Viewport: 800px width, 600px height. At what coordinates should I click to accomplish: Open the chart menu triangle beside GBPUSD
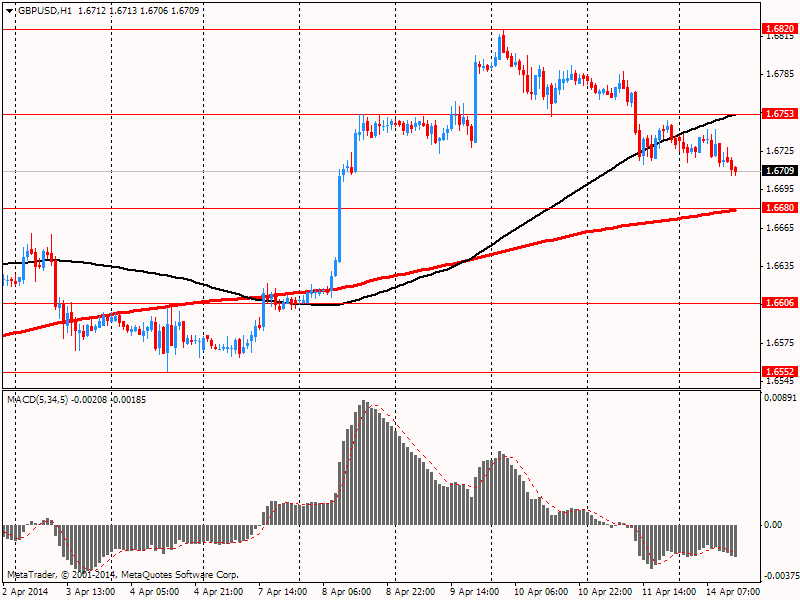click(x=10, y=11)
